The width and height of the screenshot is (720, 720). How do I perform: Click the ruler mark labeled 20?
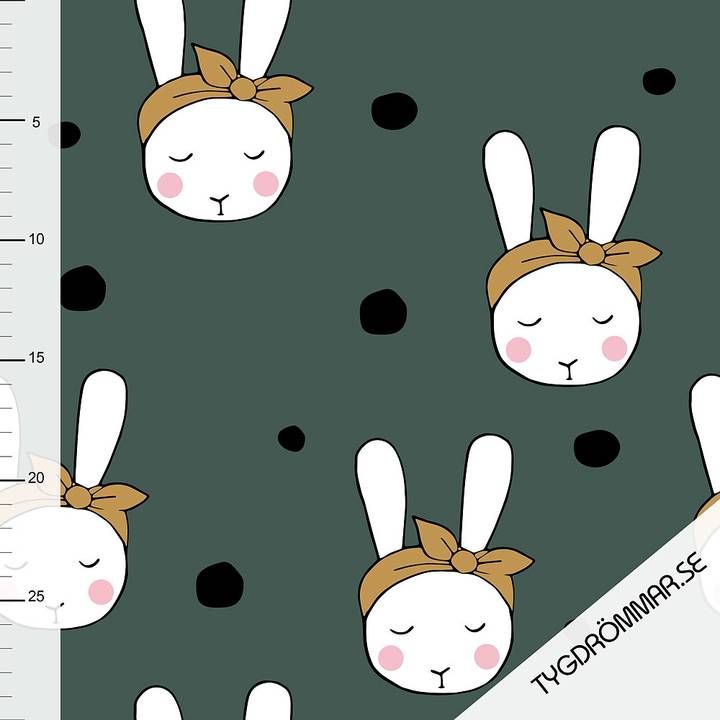[x=36, y=478]
